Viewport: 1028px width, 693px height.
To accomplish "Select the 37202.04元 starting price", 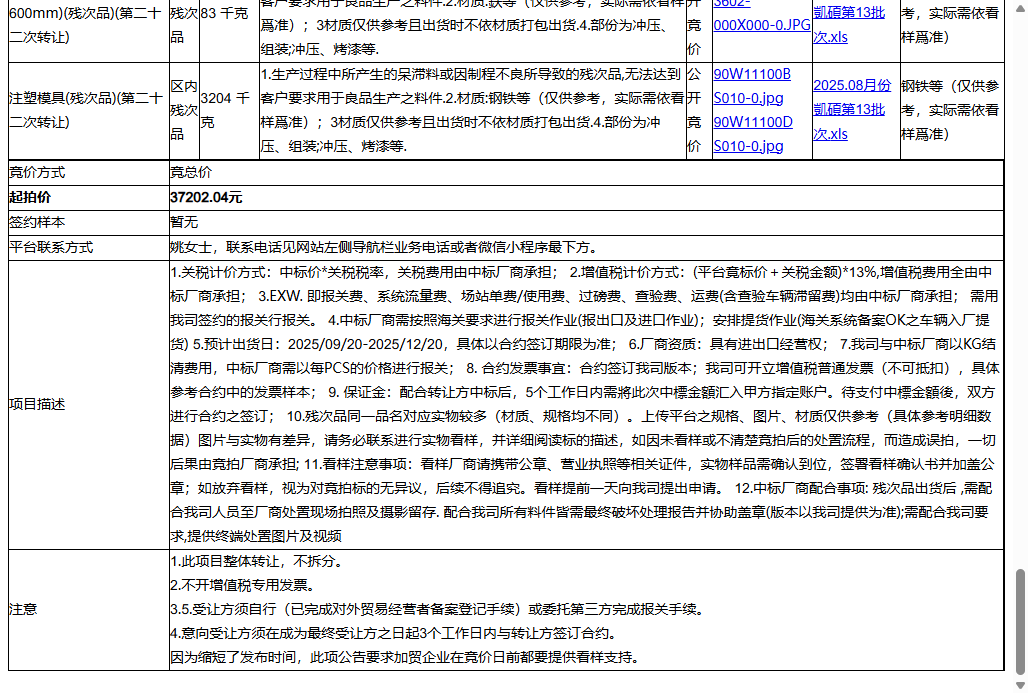I will (206, 197).
